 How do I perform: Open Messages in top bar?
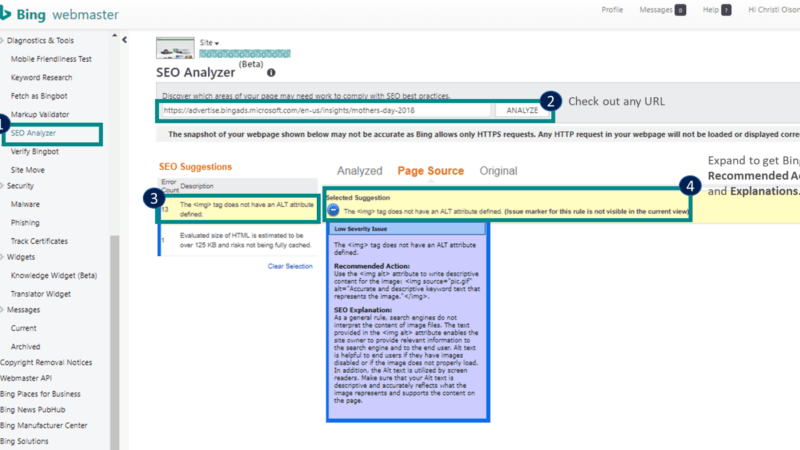pyautogui.click(x=656, y=10)
